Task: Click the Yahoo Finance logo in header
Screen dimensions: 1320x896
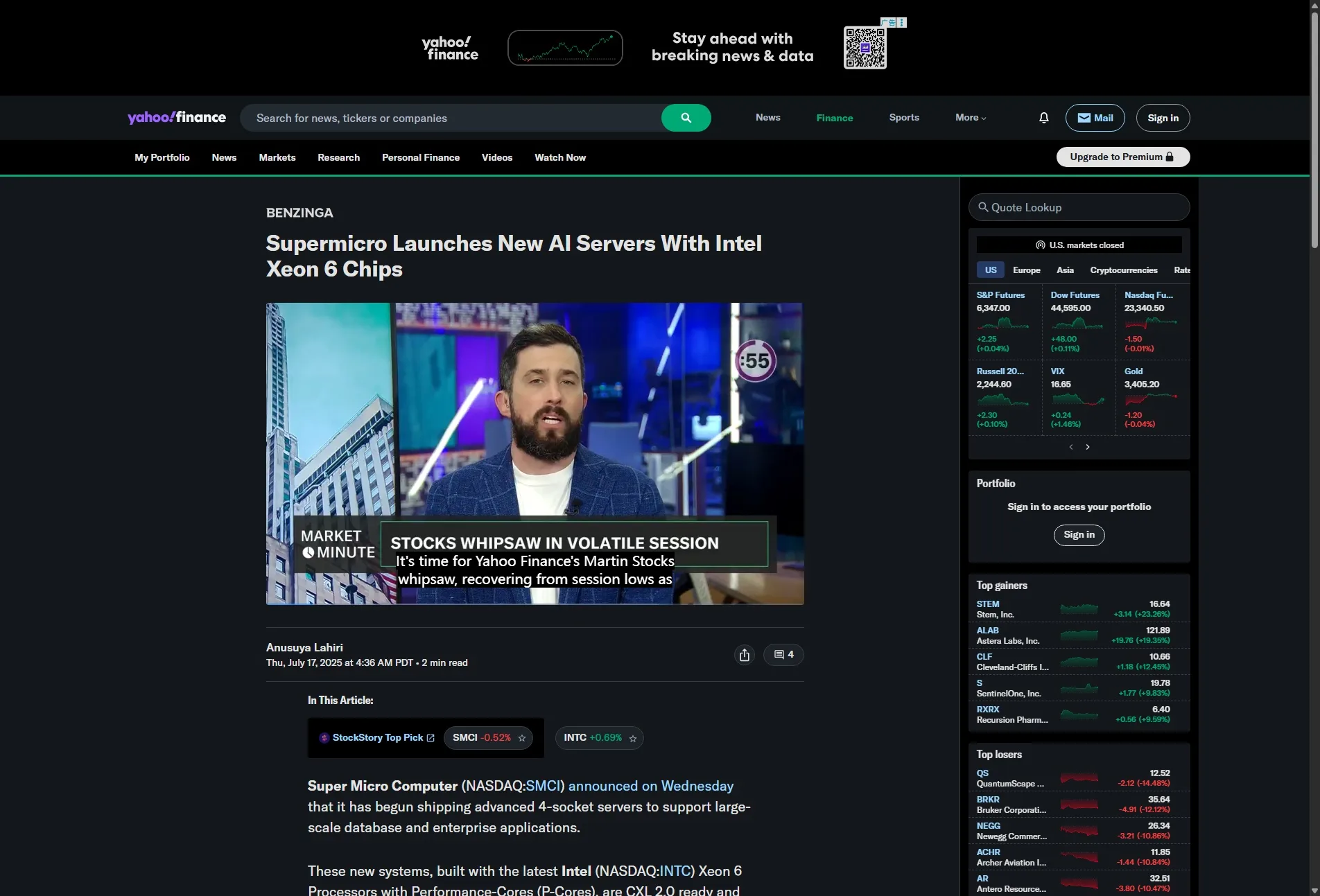Action: (177, 118)
